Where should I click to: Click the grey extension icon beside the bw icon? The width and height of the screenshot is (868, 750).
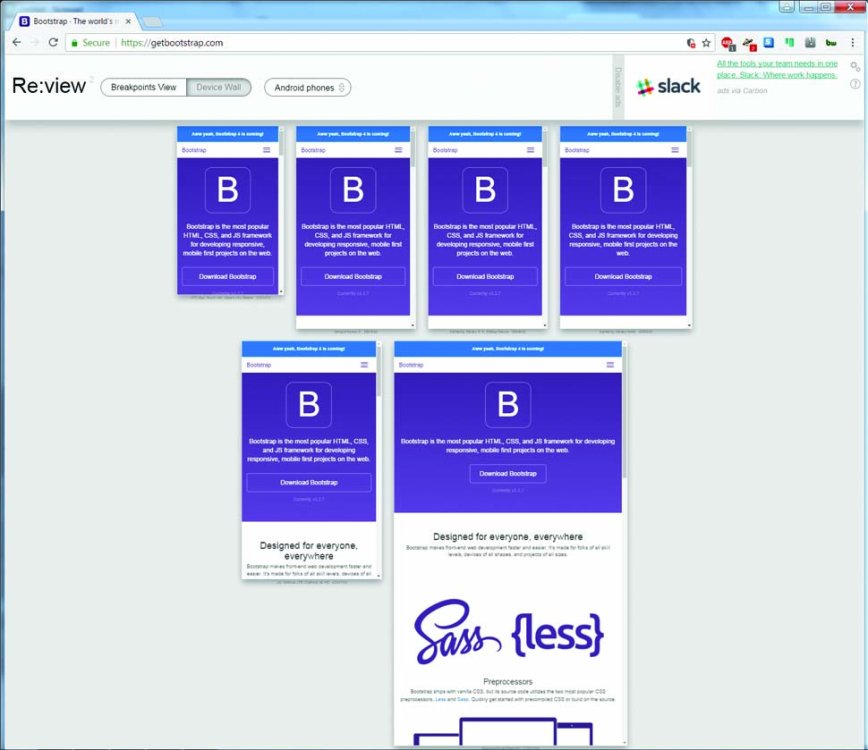tap(810, 43)
